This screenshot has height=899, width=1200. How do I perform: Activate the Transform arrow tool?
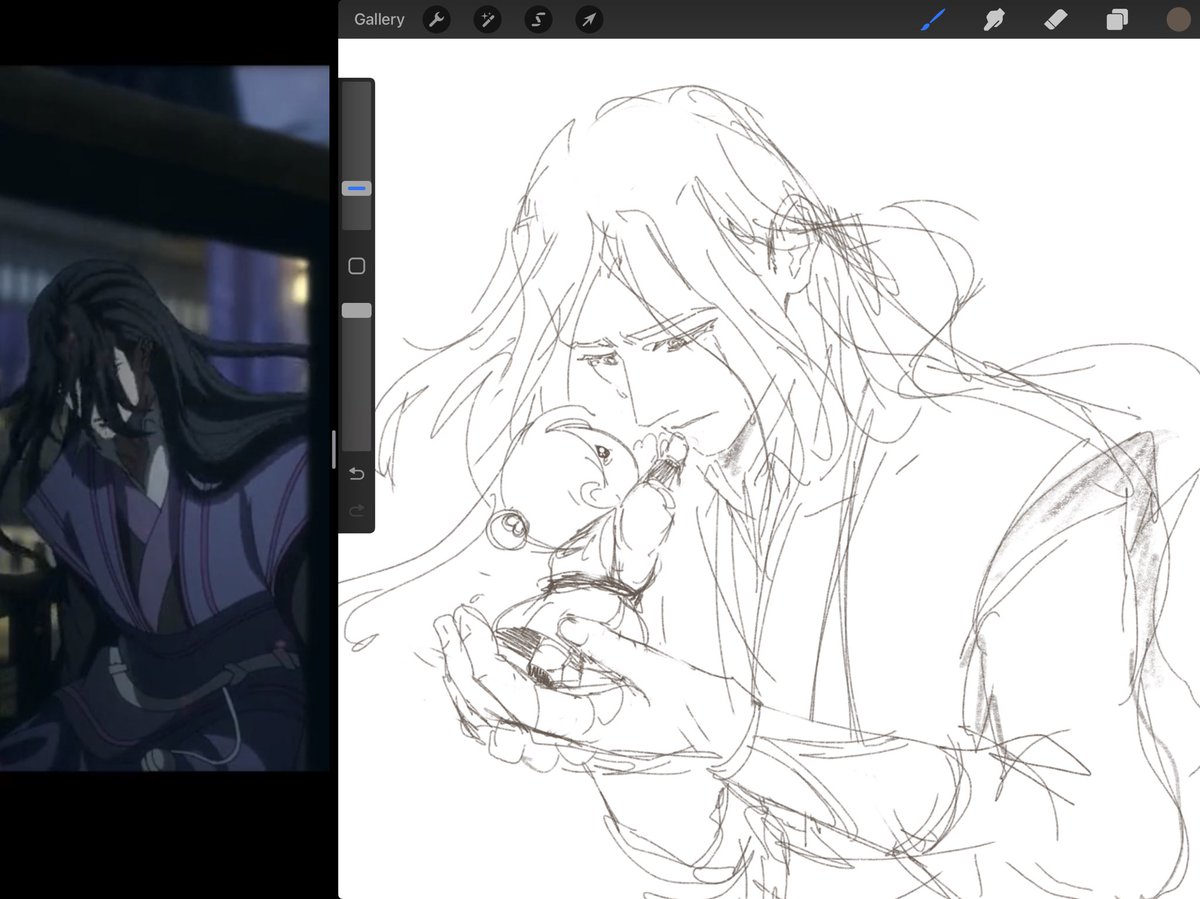pyautogui.click(x=589, y=19)
